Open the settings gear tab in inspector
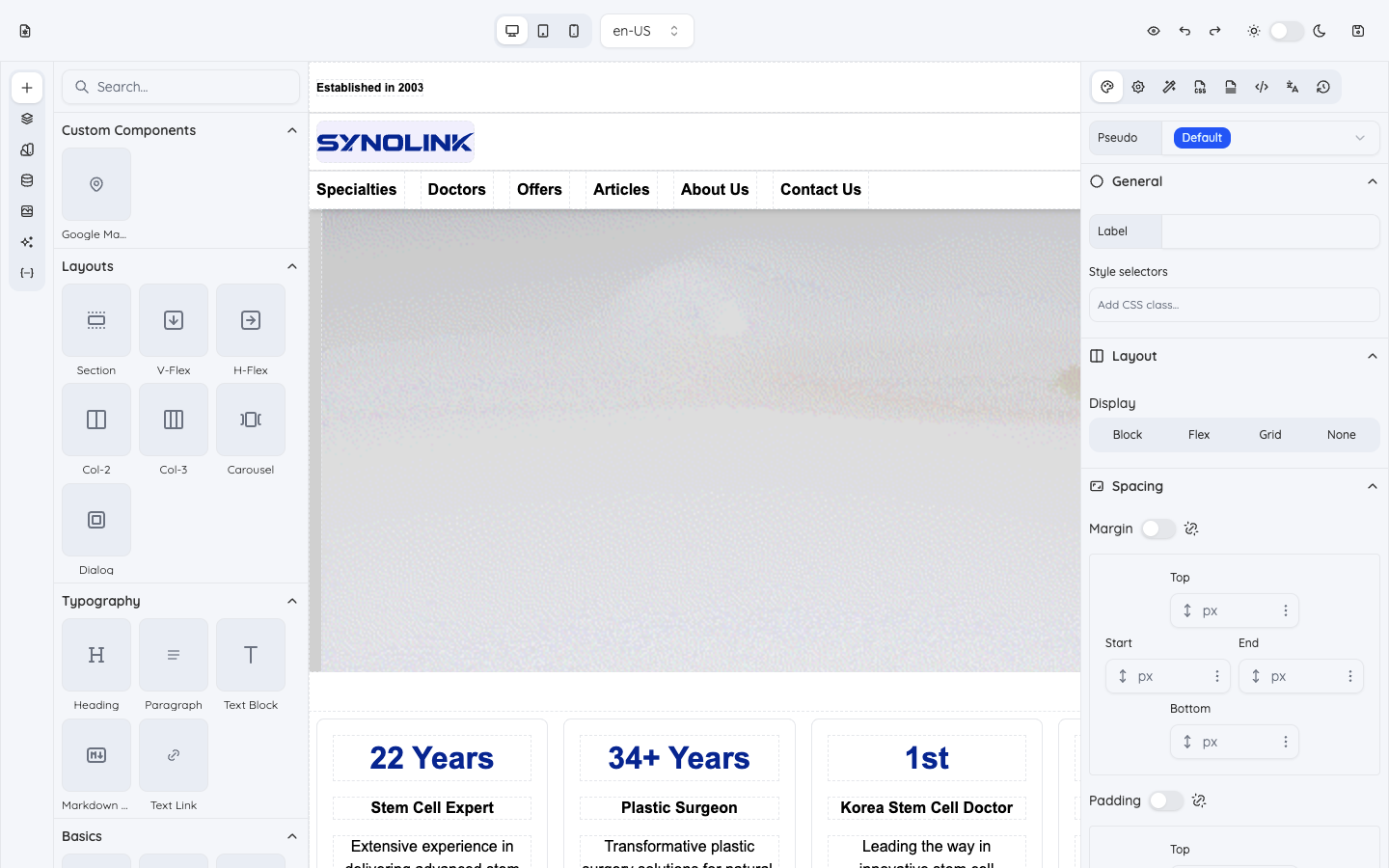 (x=1138, y=87)
